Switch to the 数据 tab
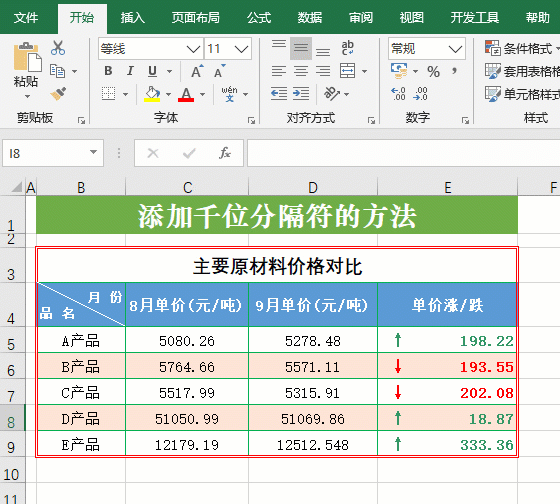The width and height of the screenshot is (560, 504). (x=310, y=18)
